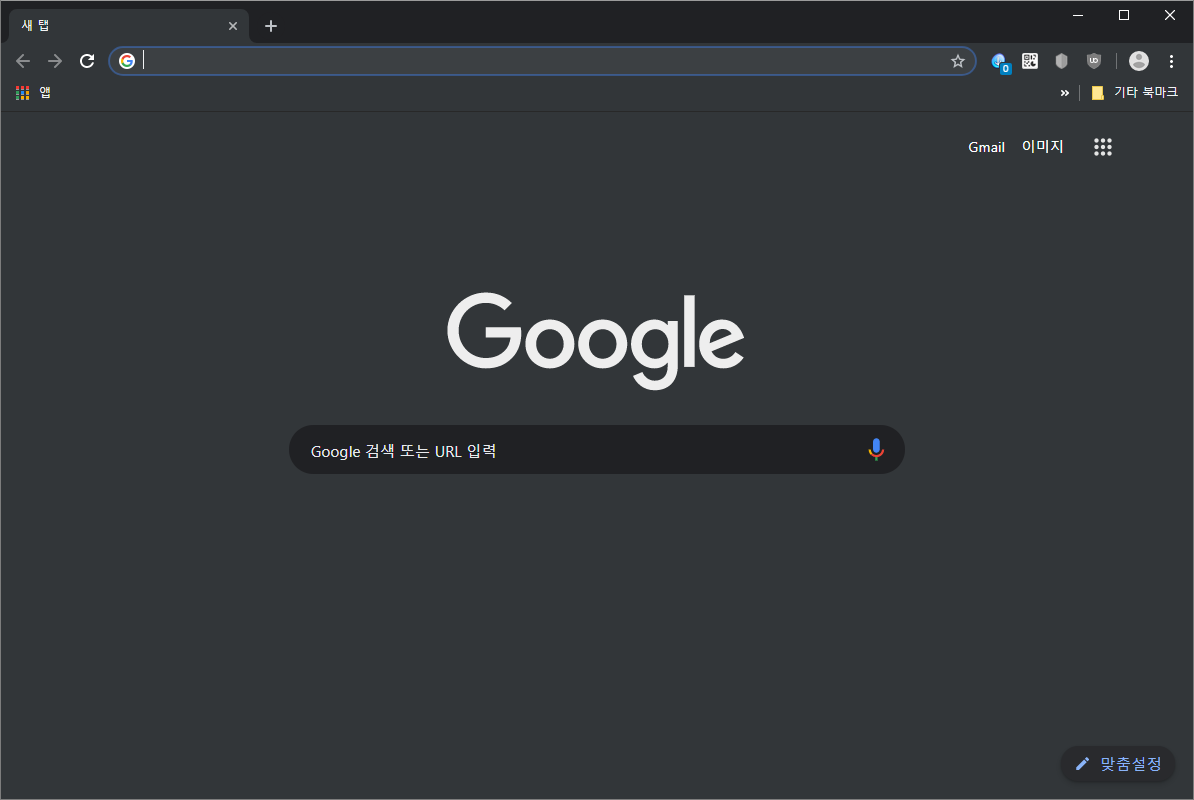Close the 새 탭 tab
This screenshot has width=1194, height=800.
tap(233, 26)
